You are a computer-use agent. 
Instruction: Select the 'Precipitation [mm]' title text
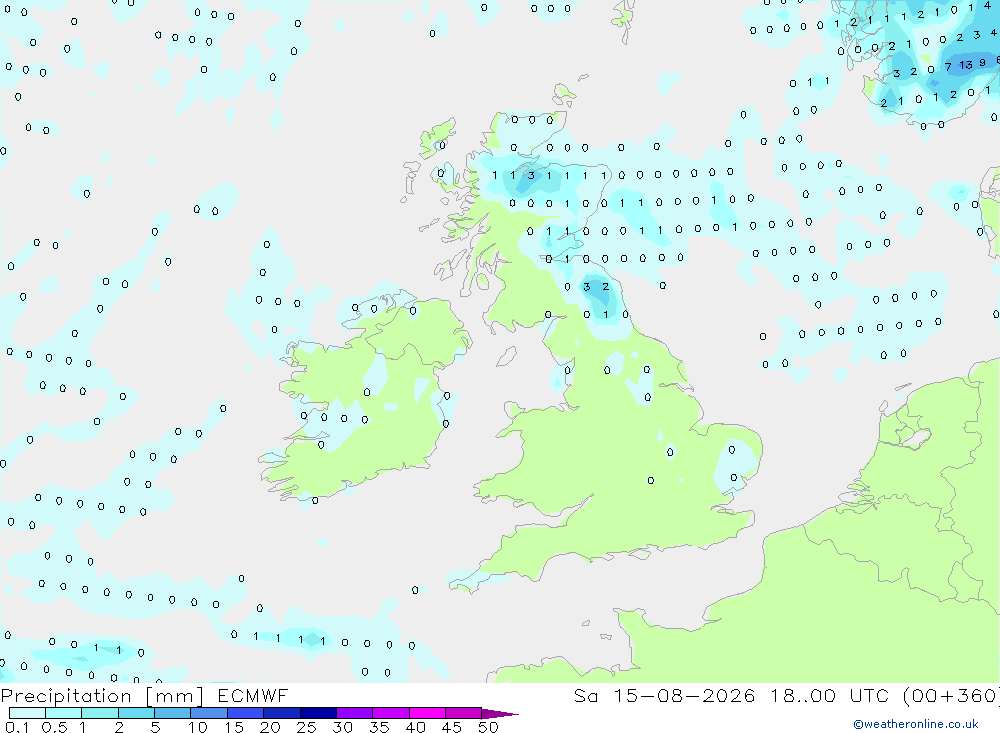coord(102,696)
